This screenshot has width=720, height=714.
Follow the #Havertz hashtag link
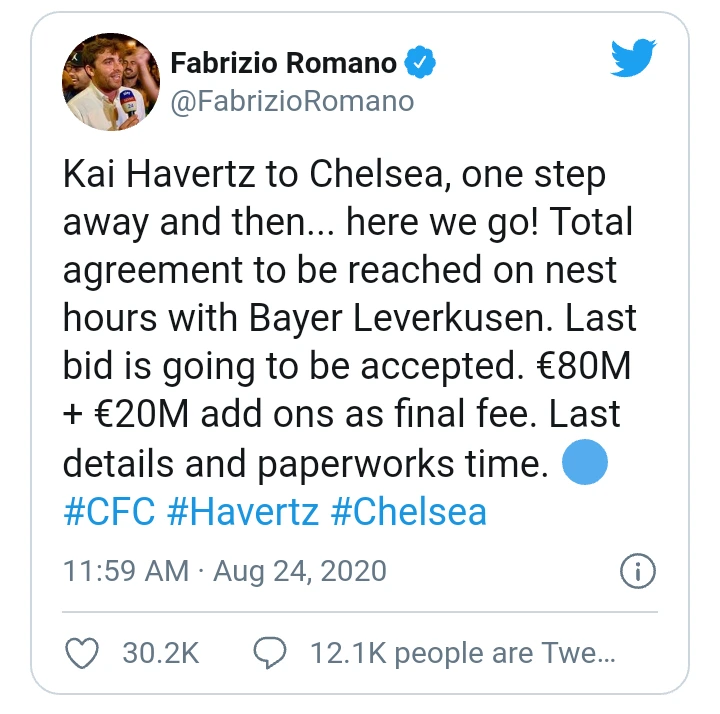[x=243, y=512]
